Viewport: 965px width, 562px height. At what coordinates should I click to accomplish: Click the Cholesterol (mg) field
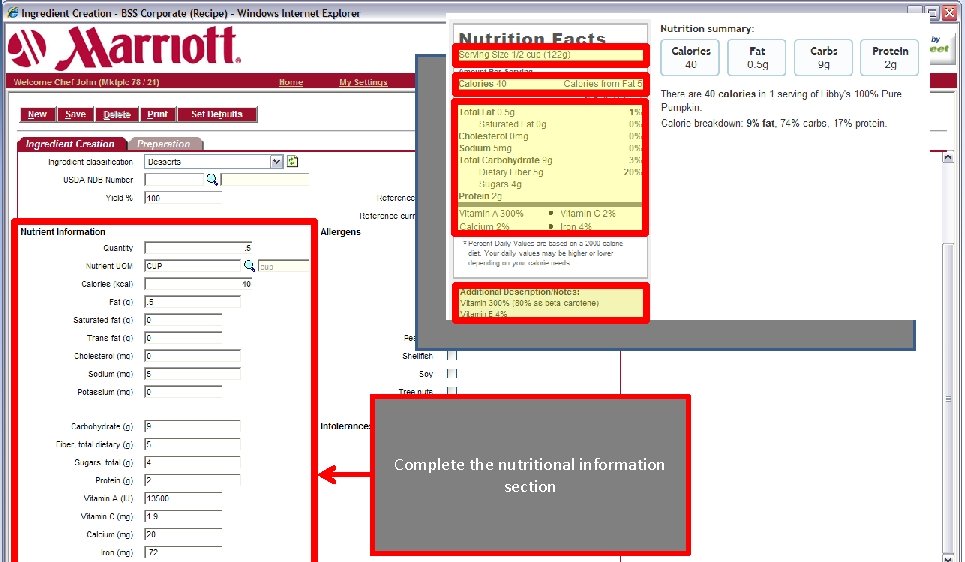193,356
